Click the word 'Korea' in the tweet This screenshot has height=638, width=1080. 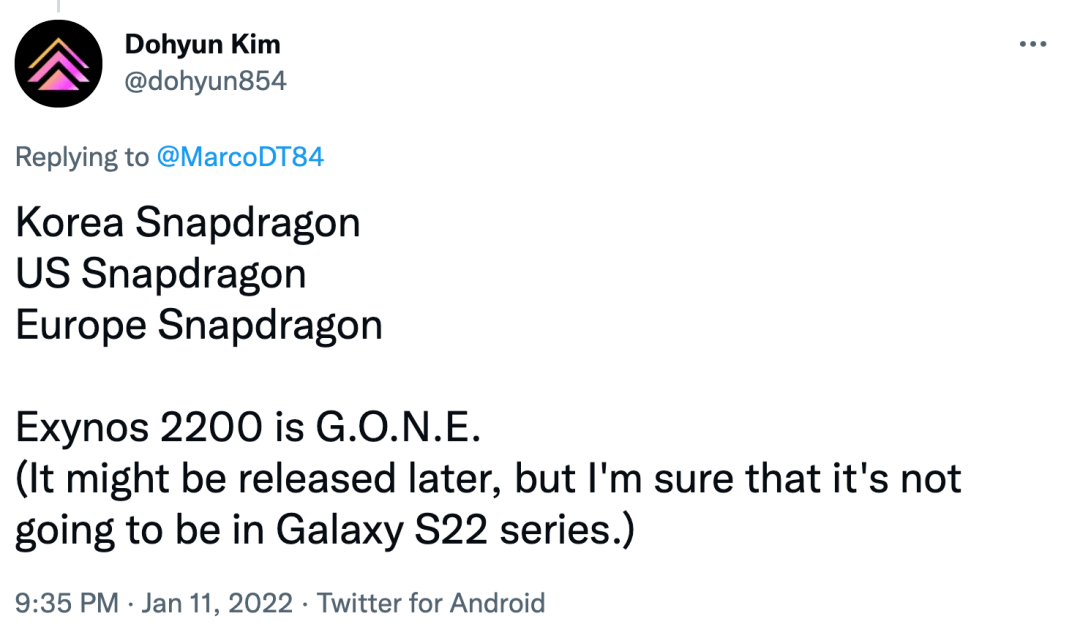69,222
